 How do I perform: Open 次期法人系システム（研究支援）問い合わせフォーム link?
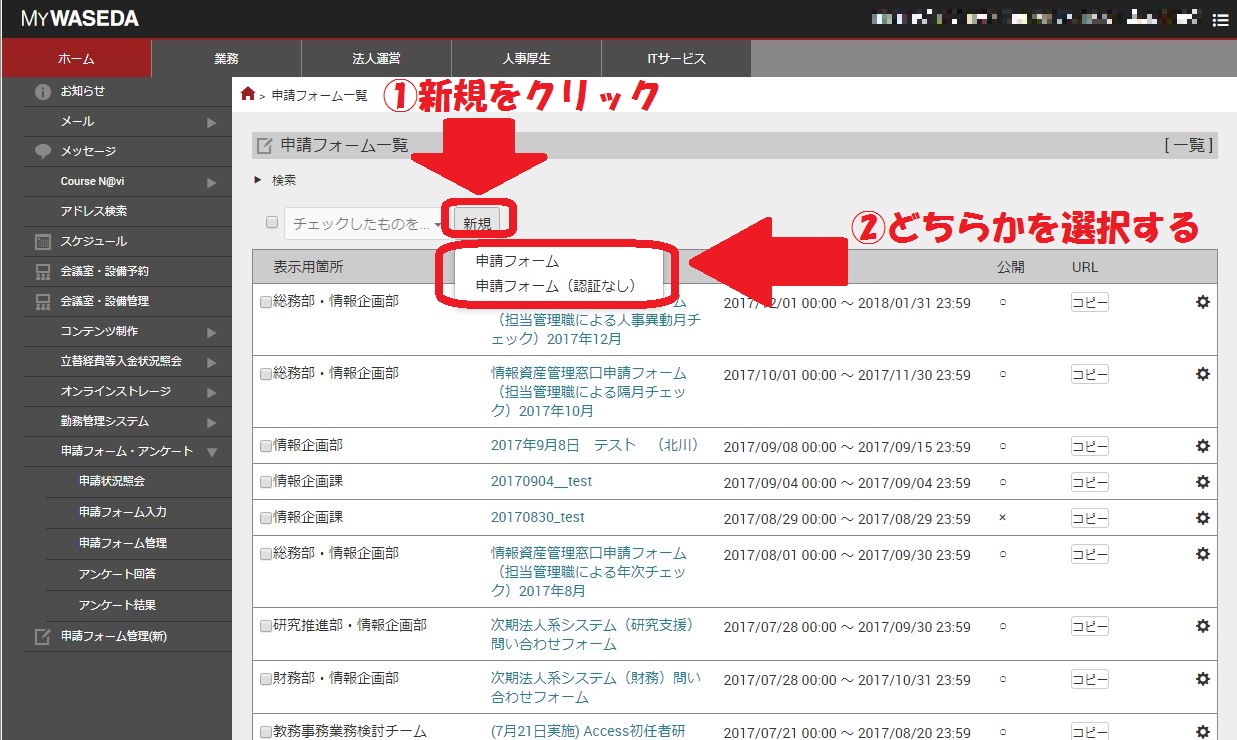[592, 634]
